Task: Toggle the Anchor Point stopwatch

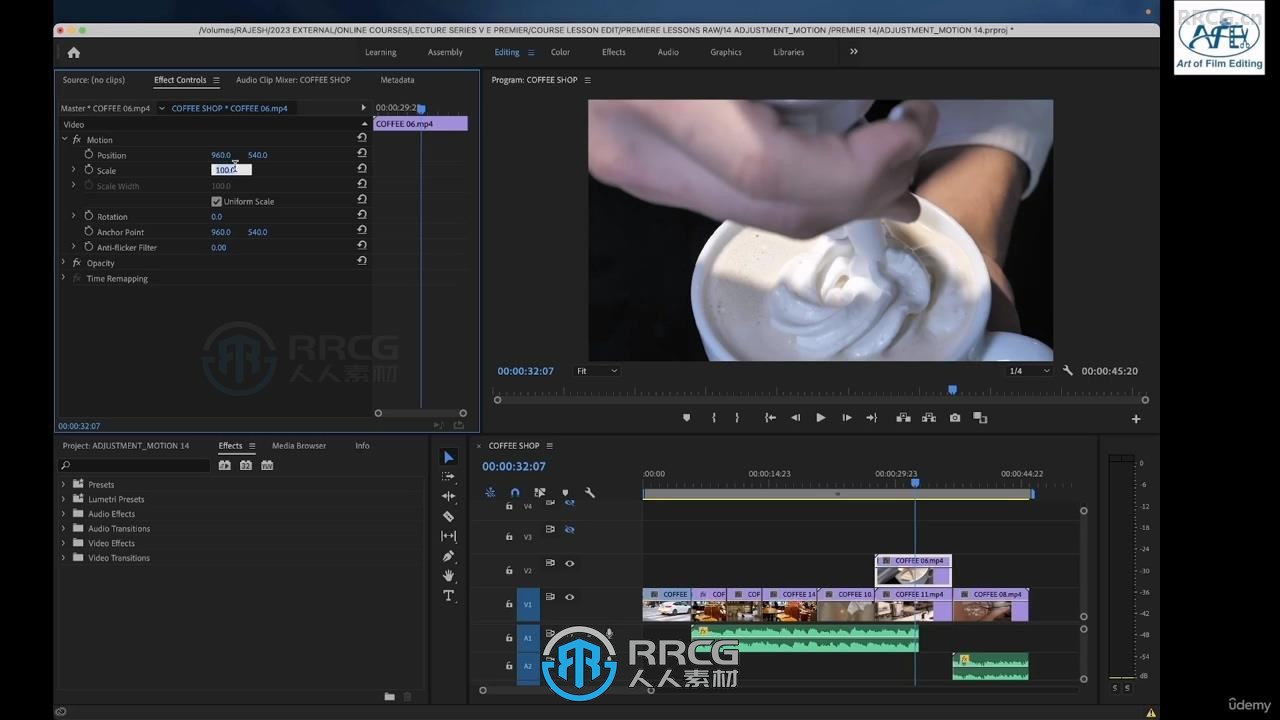Action: [x=89, y=232]
